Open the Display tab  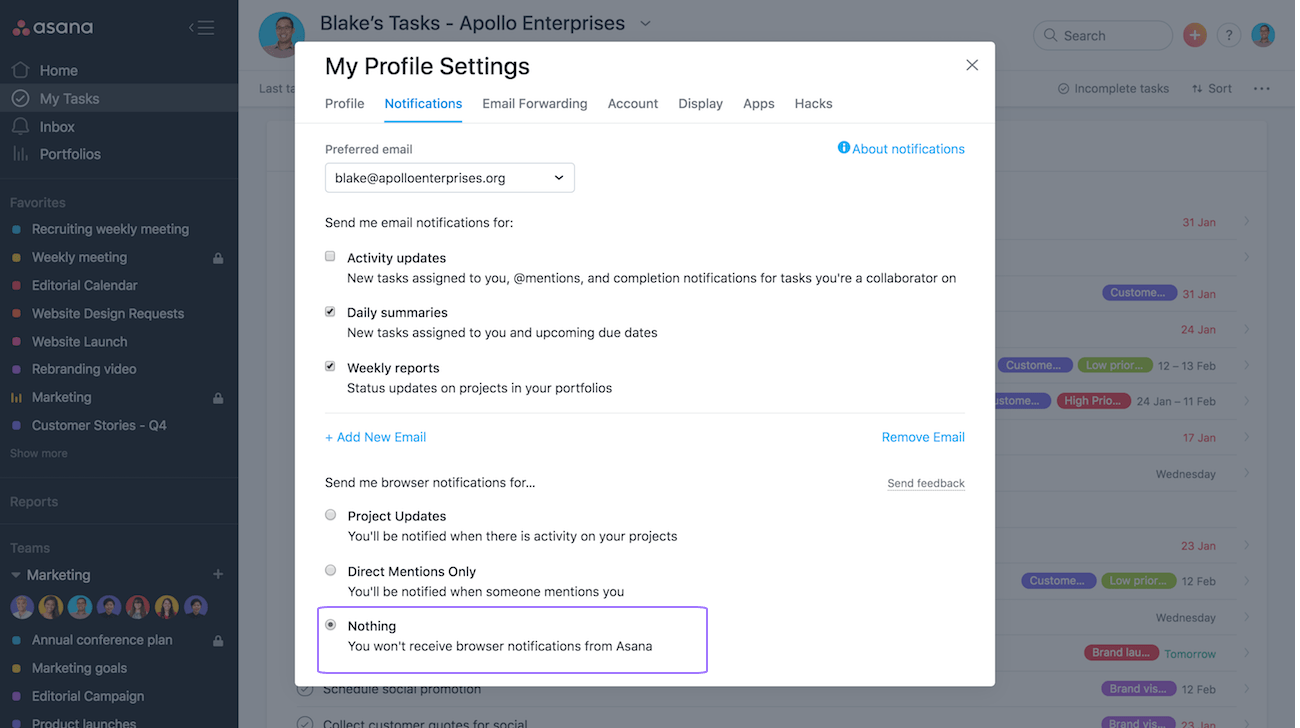point(700,103)
